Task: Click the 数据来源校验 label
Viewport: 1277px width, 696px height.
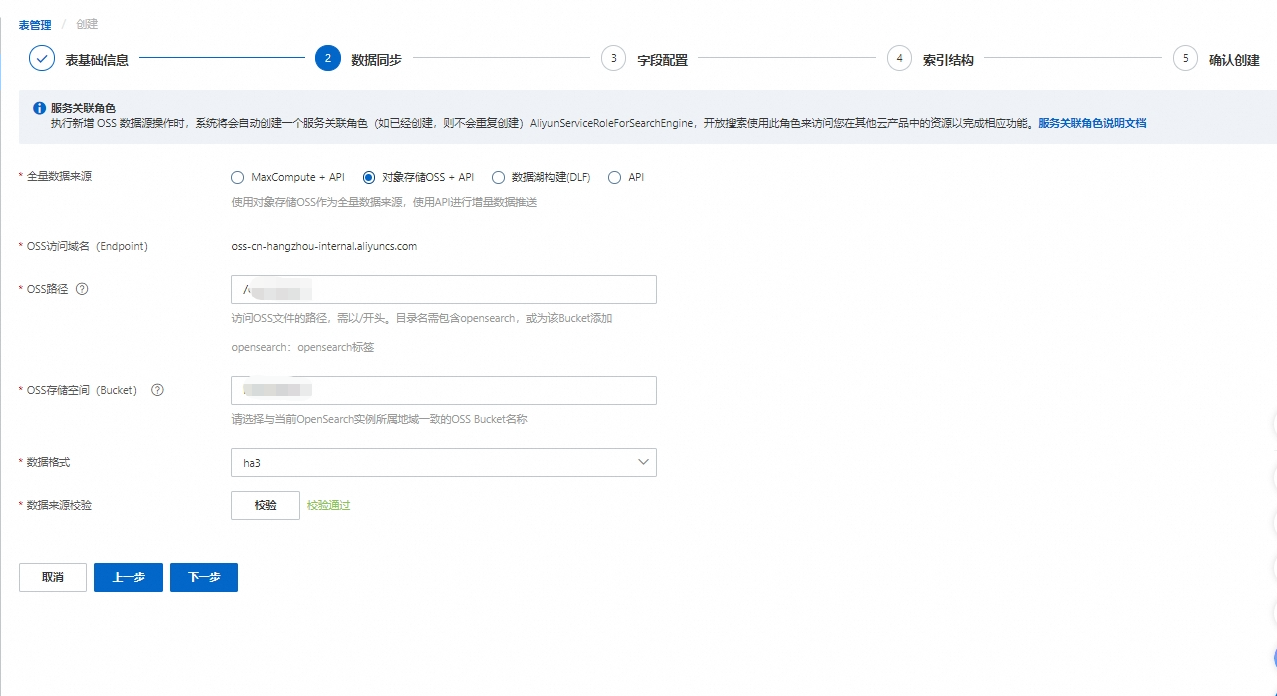Action: click(59, 505)
